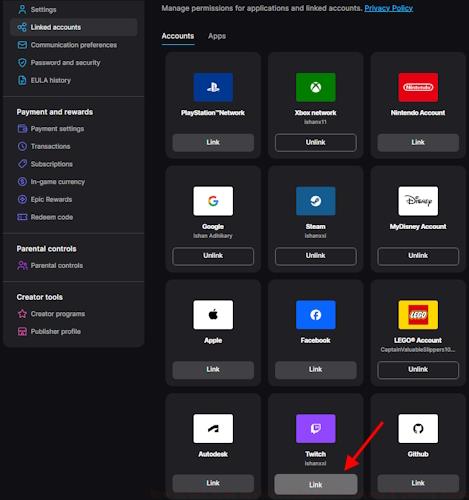Link the Facebook account
Image resolution: width=469 pixels, height=500 pixels.
pyautogui.click(x=315, y=370)
